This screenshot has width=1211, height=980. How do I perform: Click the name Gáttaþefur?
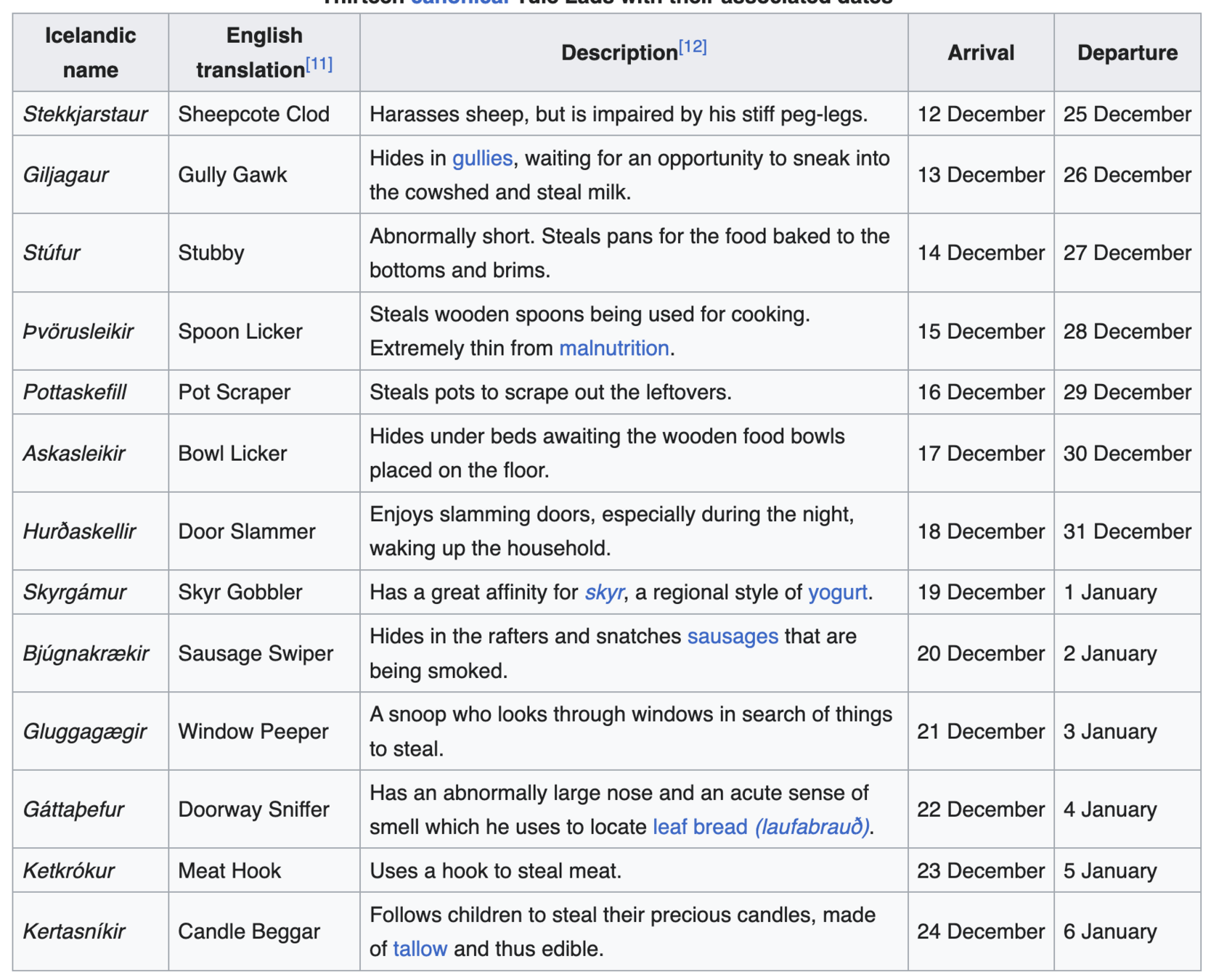(73, 809)
